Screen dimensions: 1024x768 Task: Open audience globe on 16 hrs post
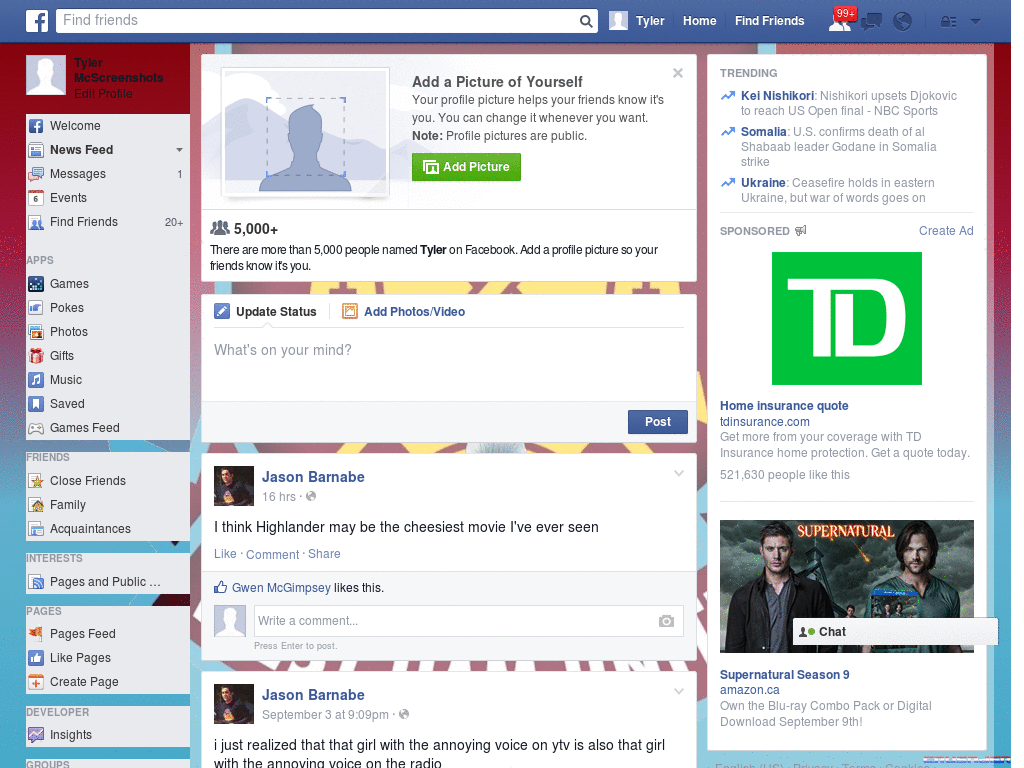click(x=312, y=496)
